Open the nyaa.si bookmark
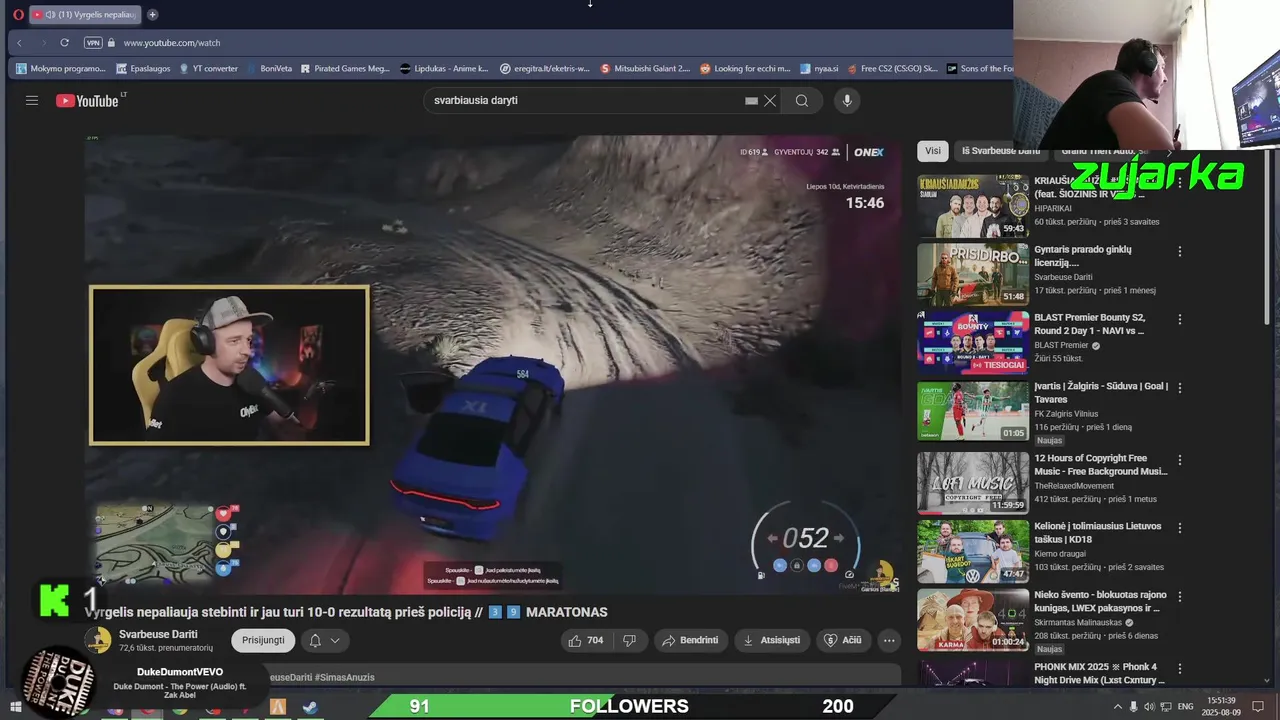The height and width of the screenshot is (720, 1280). pyautogui.click(x=819, y=69)
